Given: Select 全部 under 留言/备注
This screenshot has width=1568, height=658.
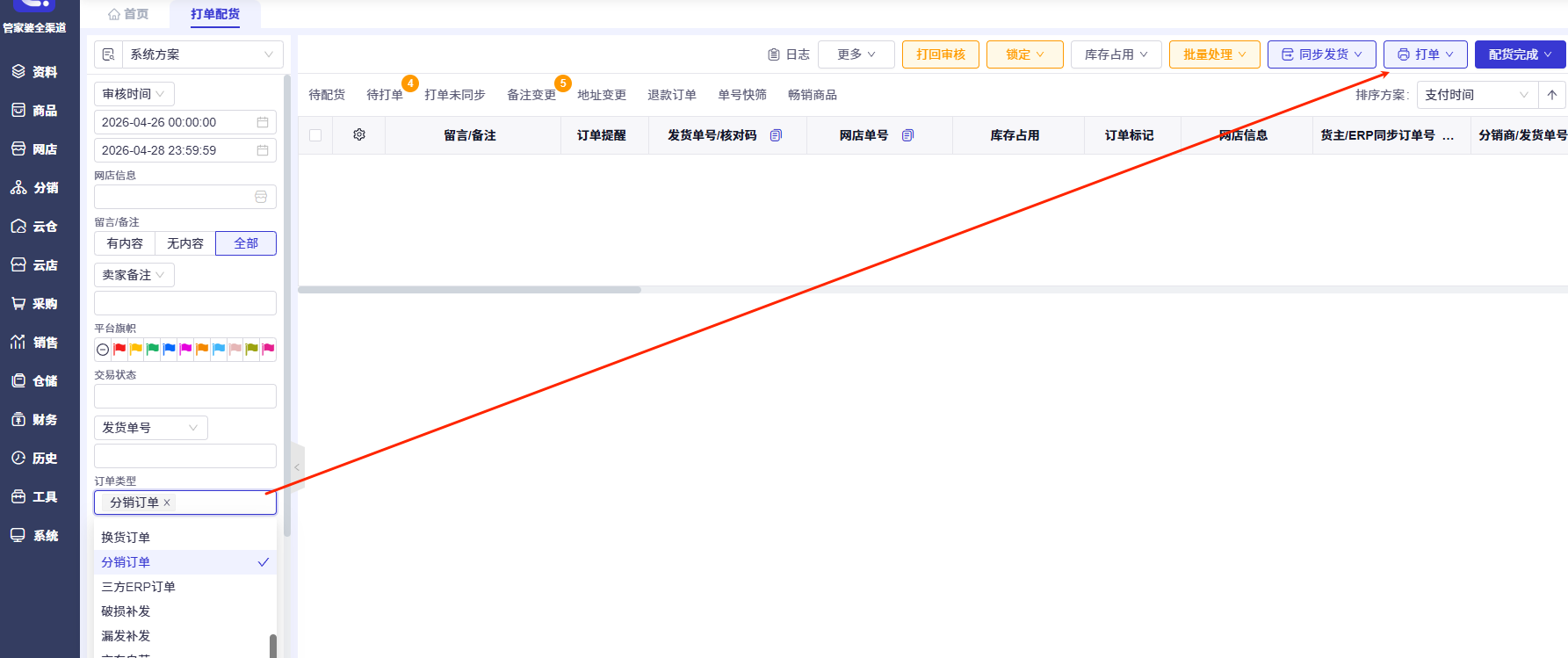Looking at the screenshot, I should 246,243.
